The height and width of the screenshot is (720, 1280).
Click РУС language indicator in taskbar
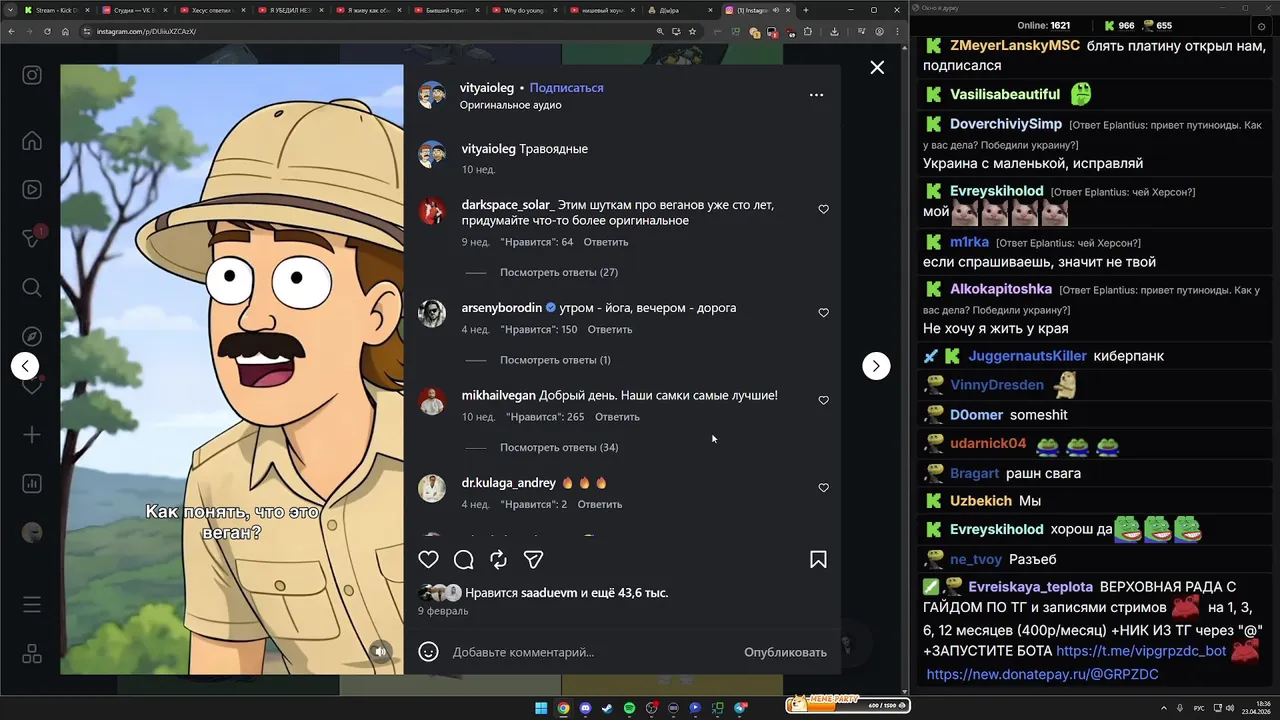(1199, 708)
